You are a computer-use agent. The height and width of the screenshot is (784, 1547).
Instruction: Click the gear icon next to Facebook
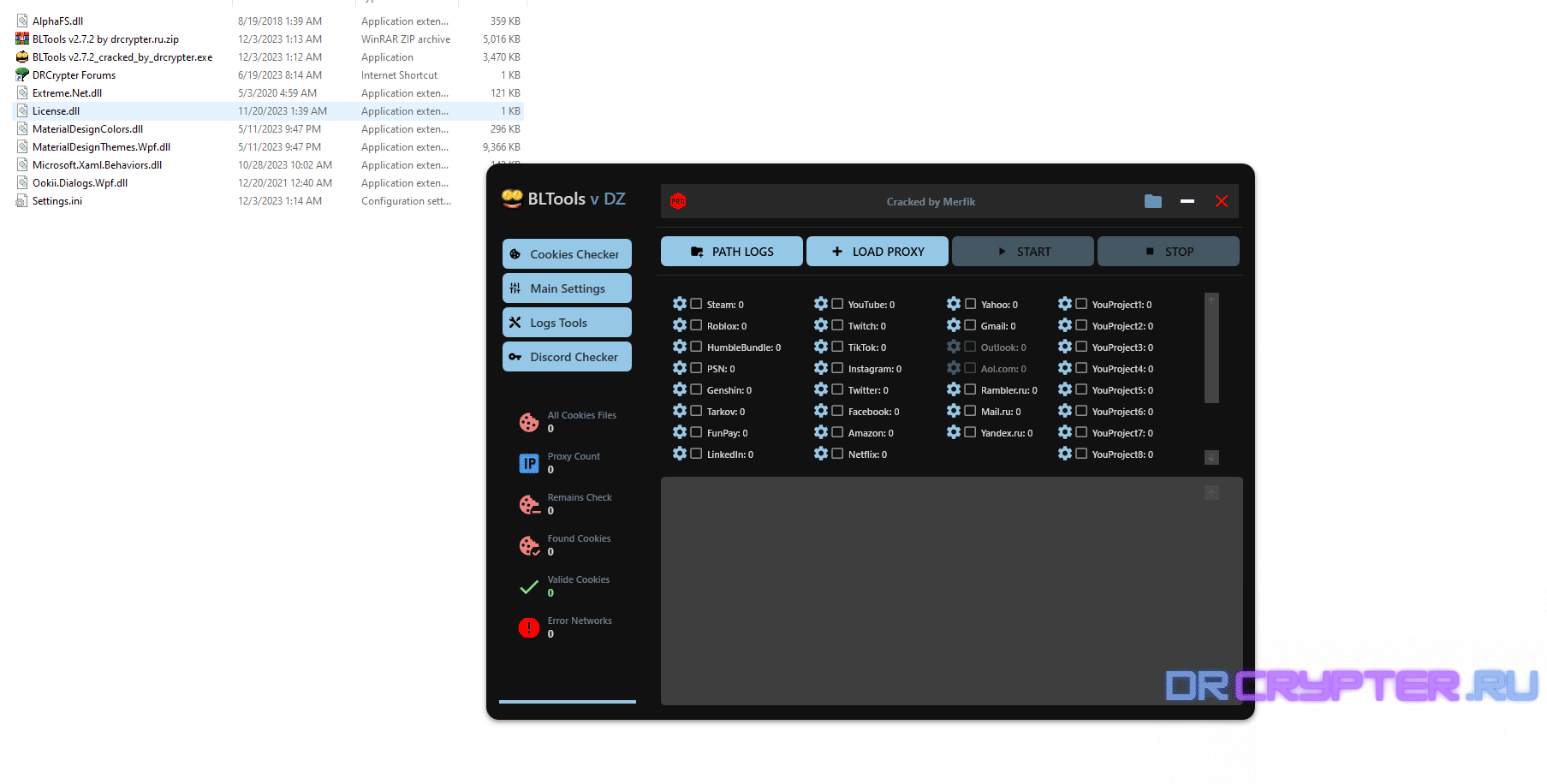coord(821,411)
